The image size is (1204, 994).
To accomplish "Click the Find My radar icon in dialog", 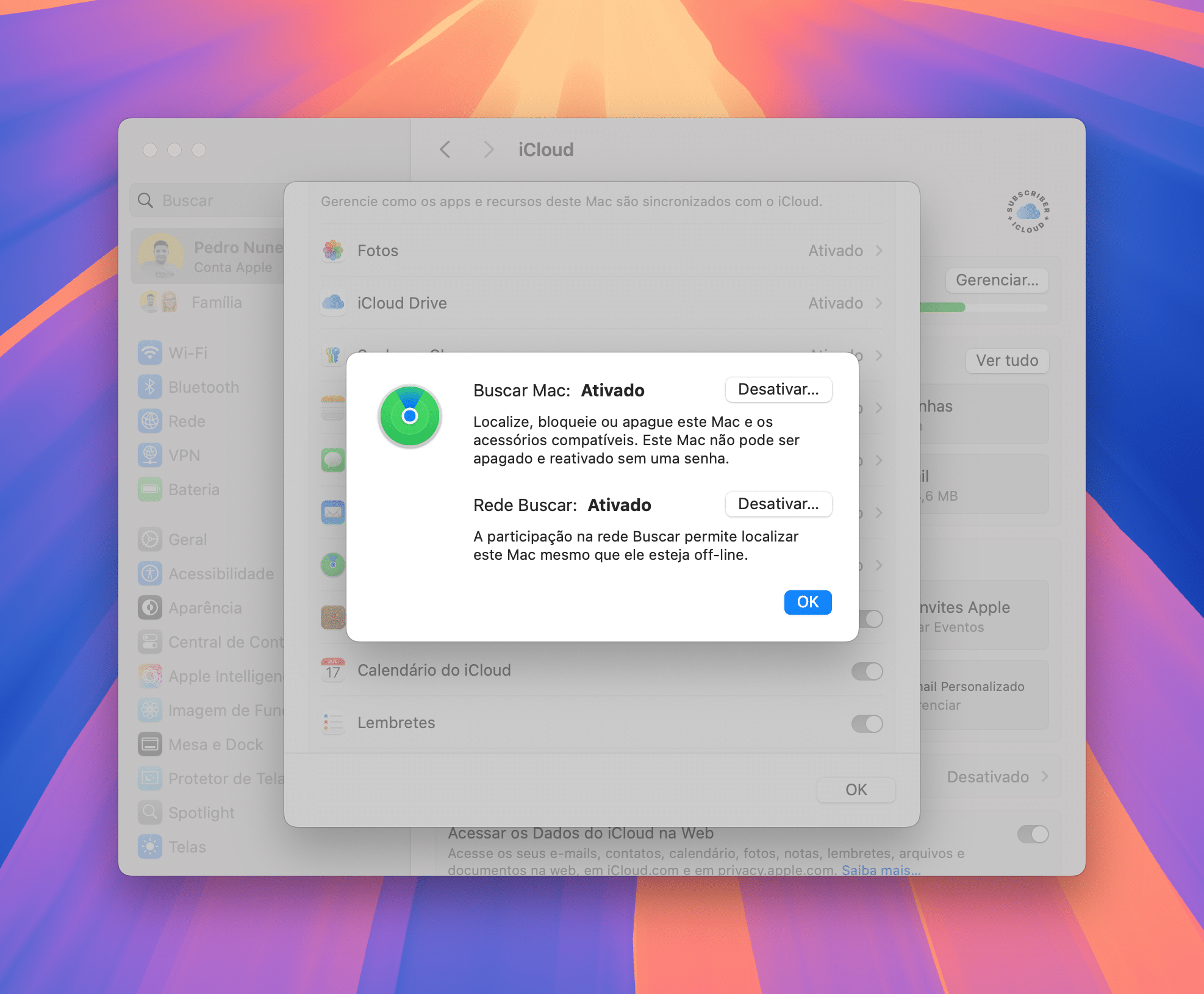I will tap(410, 416).
